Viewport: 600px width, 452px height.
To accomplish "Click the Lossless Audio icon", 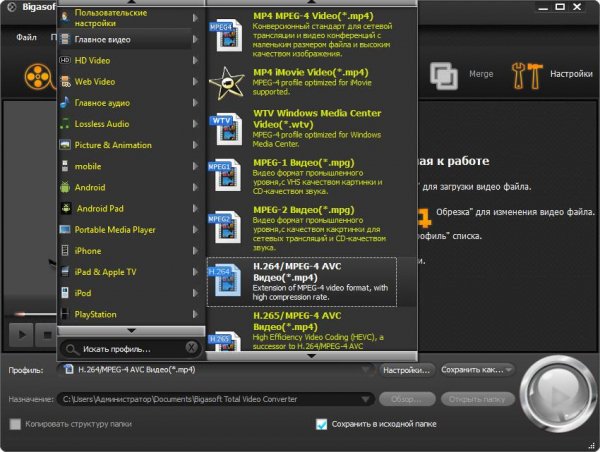I will [x=65, y=124].
